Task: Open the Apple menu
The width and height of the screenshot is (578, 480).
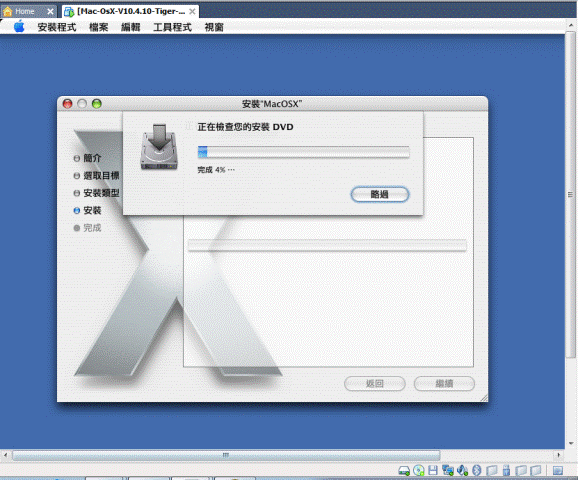Action: pos(19,27)
